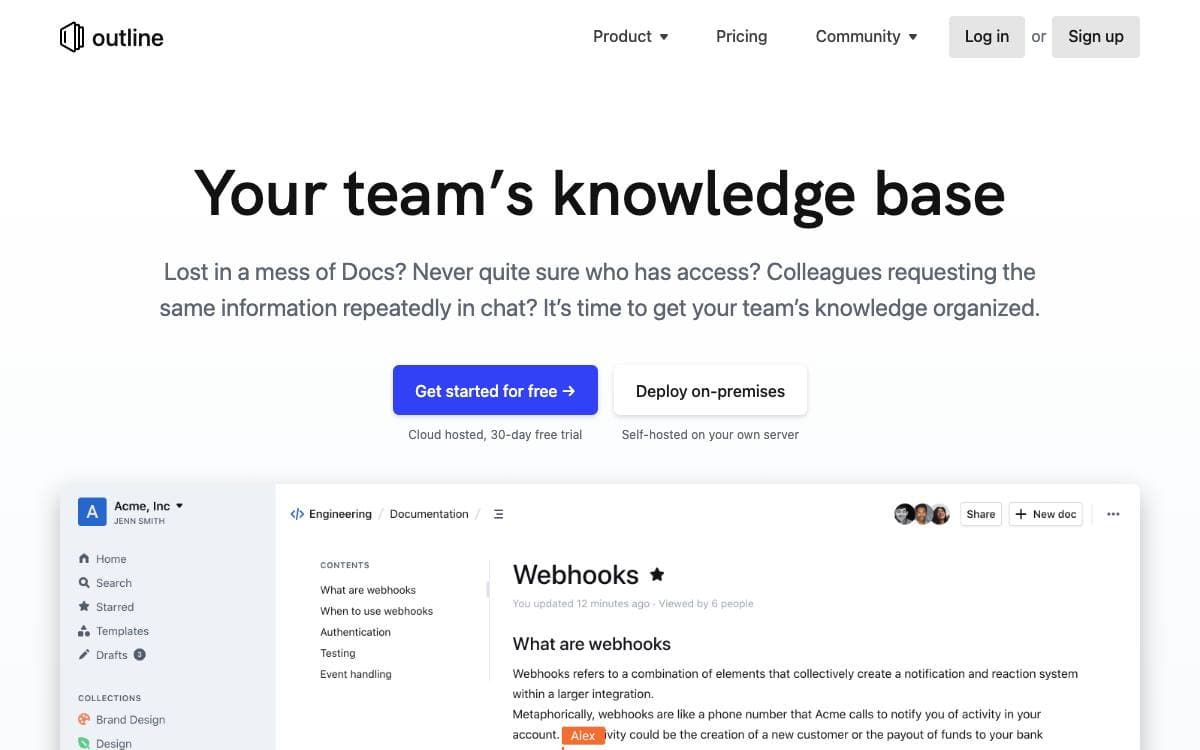Screen dimensions: 1200x750
Task: Jump to Authentication in contents
Action: pos(355,632)
